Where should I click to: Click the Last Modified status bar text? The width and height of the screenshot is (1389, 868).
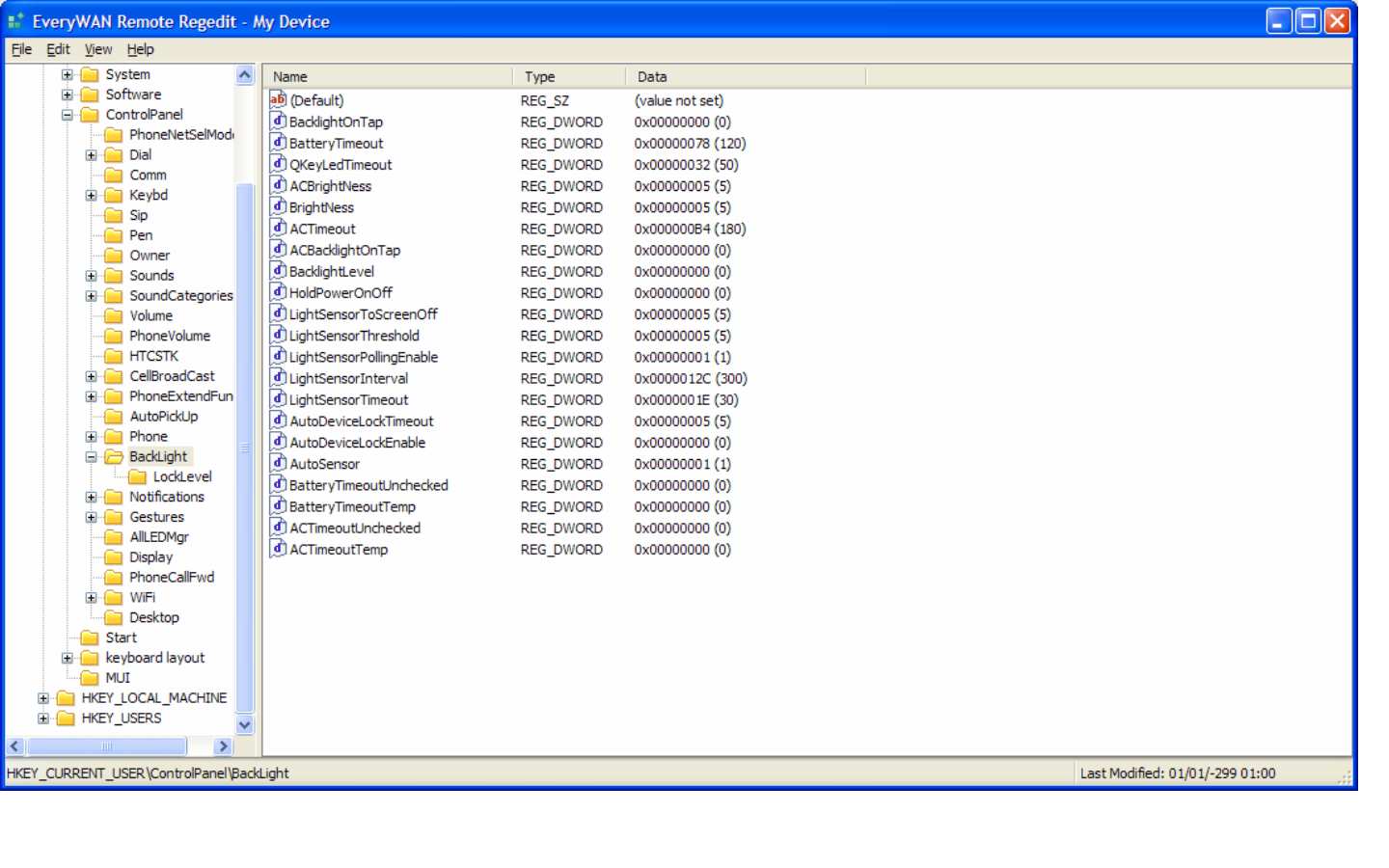click(x=1178, y=773)
